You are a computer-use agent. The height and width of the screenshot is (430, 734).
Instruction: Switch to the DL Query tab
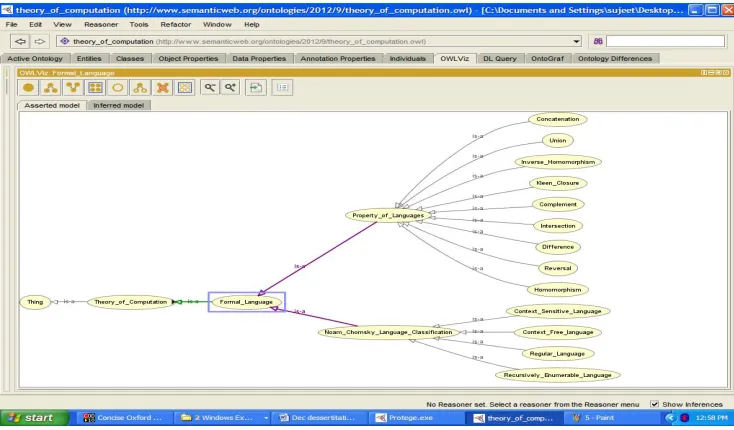tap(500, 58)
